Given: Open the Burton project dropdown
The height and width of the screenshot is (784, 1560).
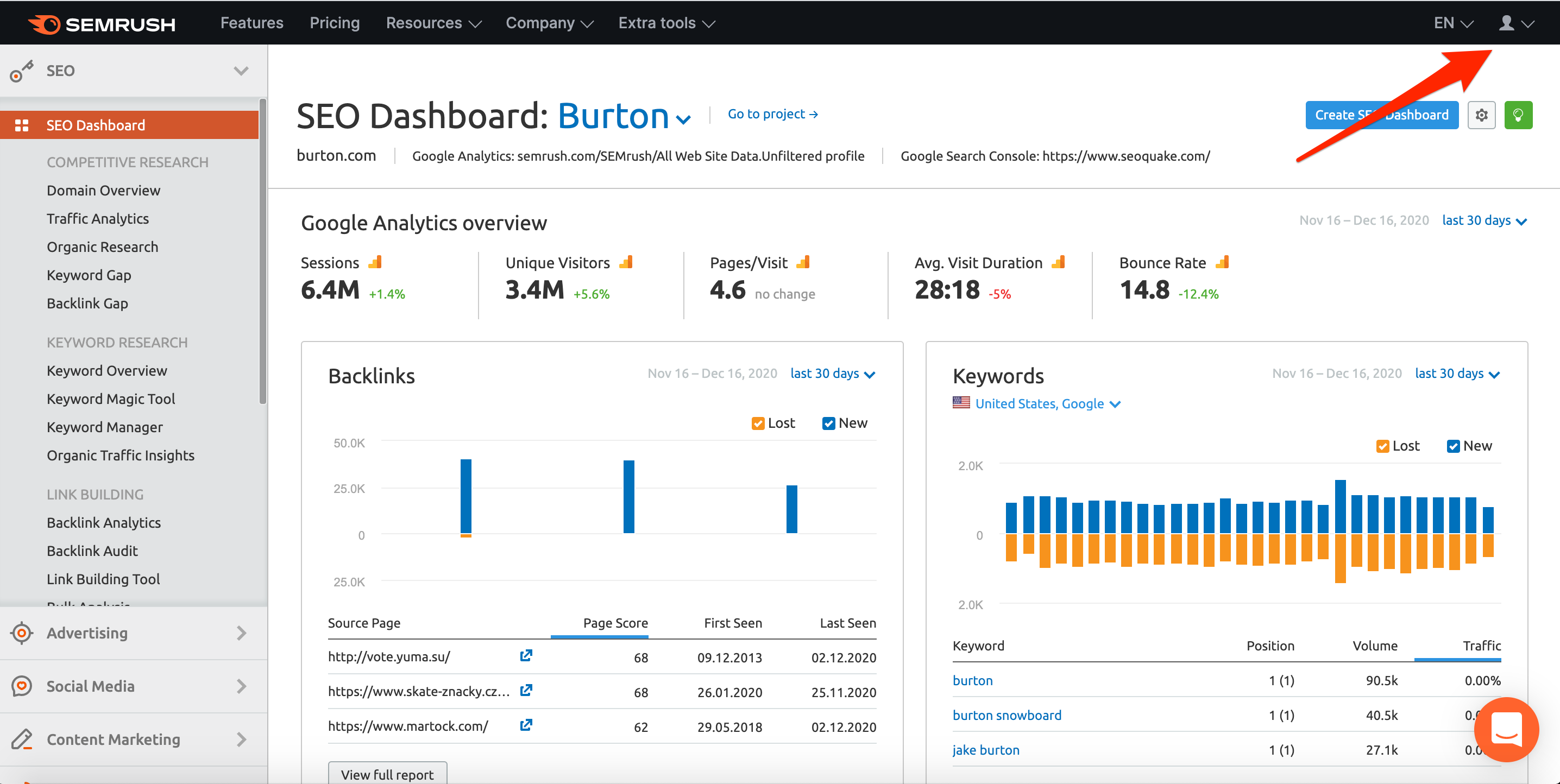Looking at the screenshot, I should coord(624,116).
